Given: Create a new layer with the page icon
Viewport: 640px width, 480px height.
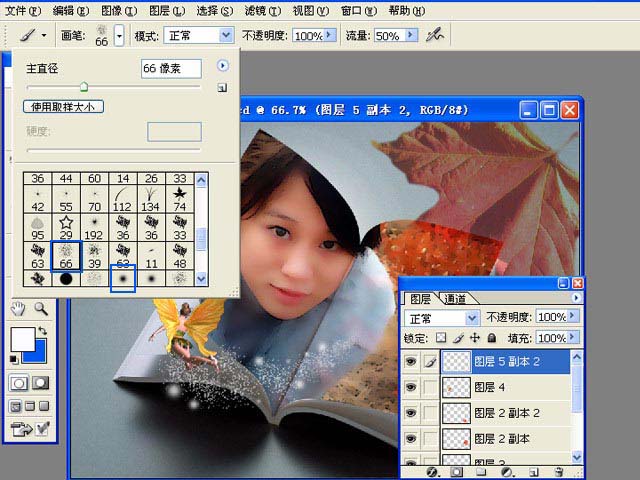Looking at the screenshot, I should click(535, 471).
